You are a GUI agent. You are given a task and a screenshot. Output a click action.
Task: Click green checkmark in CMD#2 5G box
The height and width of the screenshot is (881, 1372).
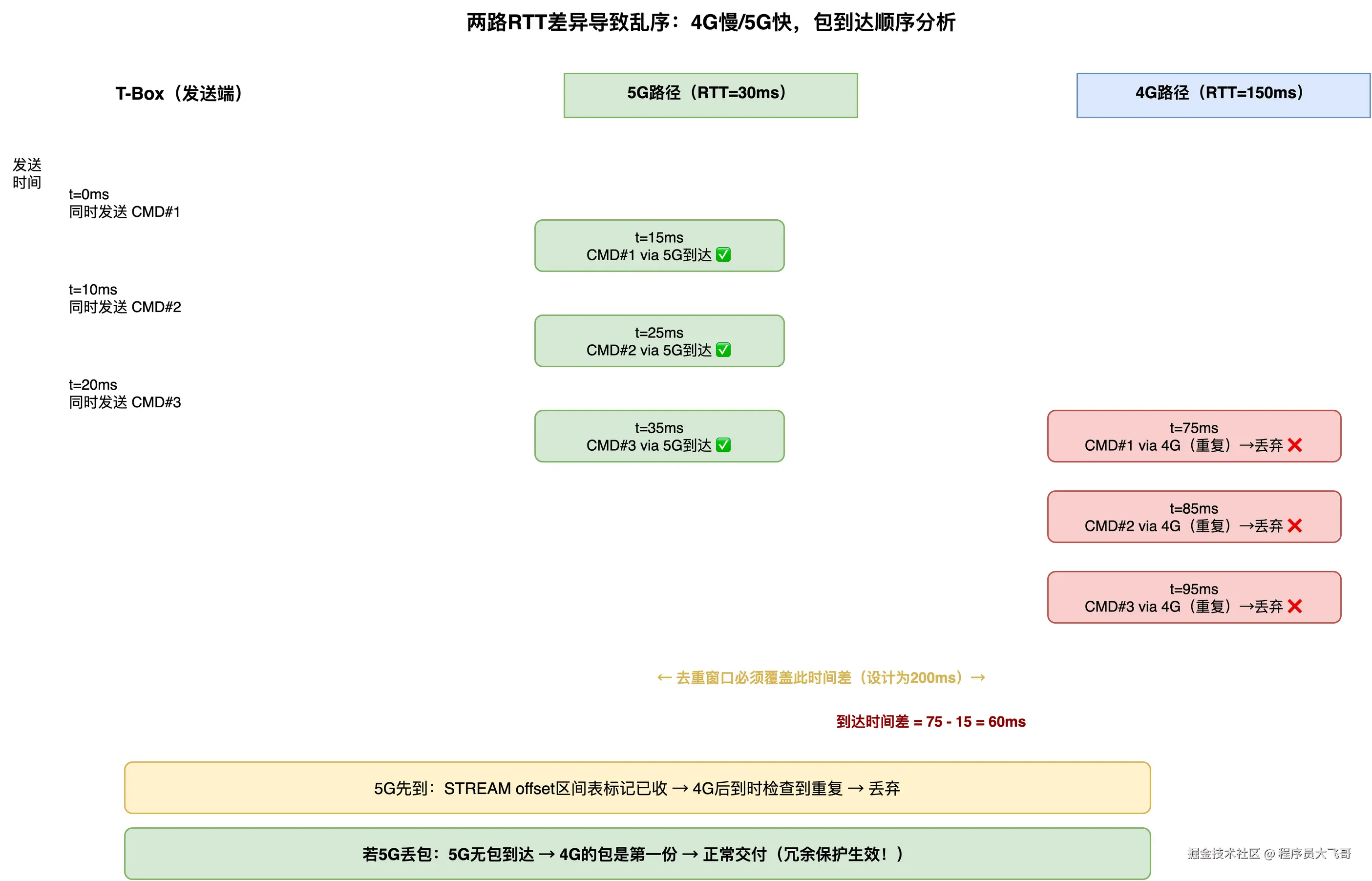pyautogui.click(x=723, y=350)
